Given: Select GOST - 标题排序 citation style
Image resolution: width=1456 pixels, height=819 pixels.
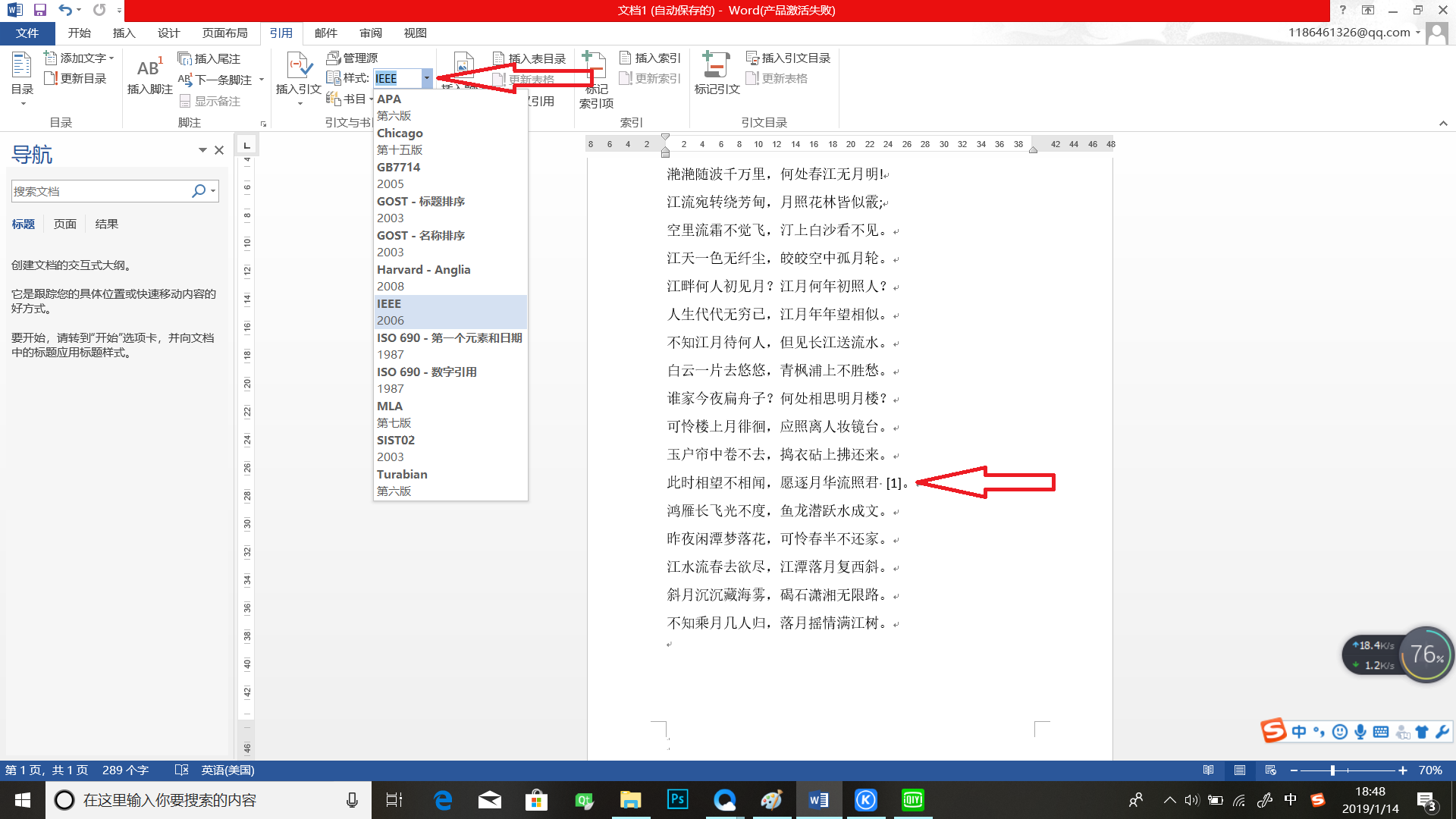Looking at the screenshot, I should pyautogui.click(x=450, y=209).
